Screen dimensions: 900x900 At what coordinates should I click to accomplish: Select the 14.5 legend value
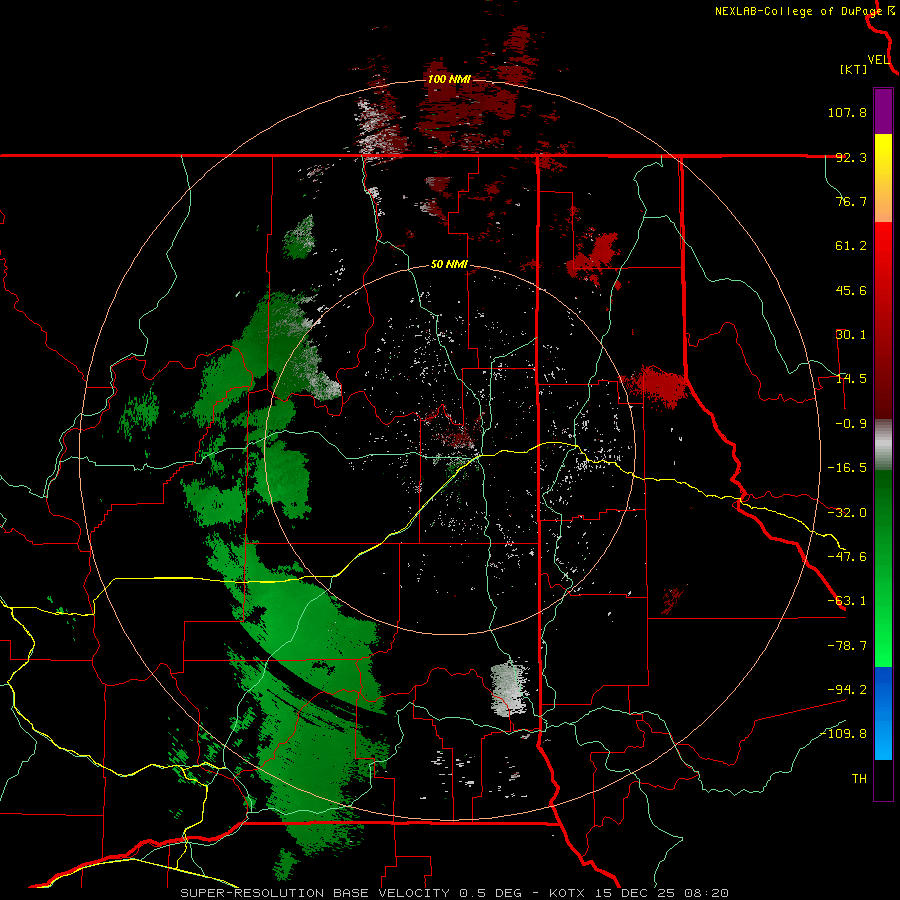coord(851,379)
